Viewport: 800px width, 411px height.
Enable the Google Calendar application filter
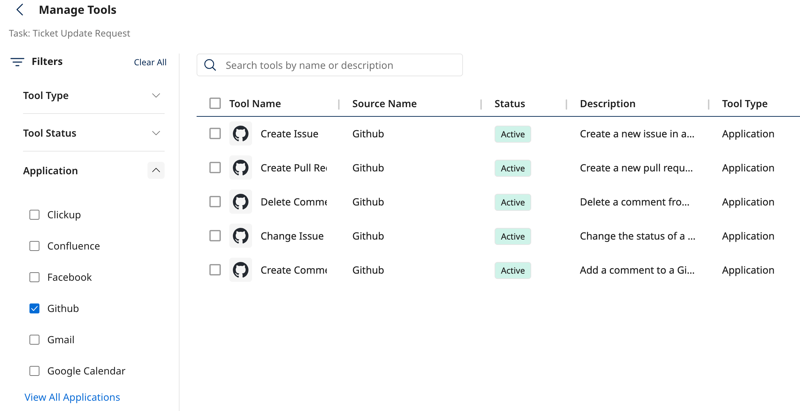point(34,371)
